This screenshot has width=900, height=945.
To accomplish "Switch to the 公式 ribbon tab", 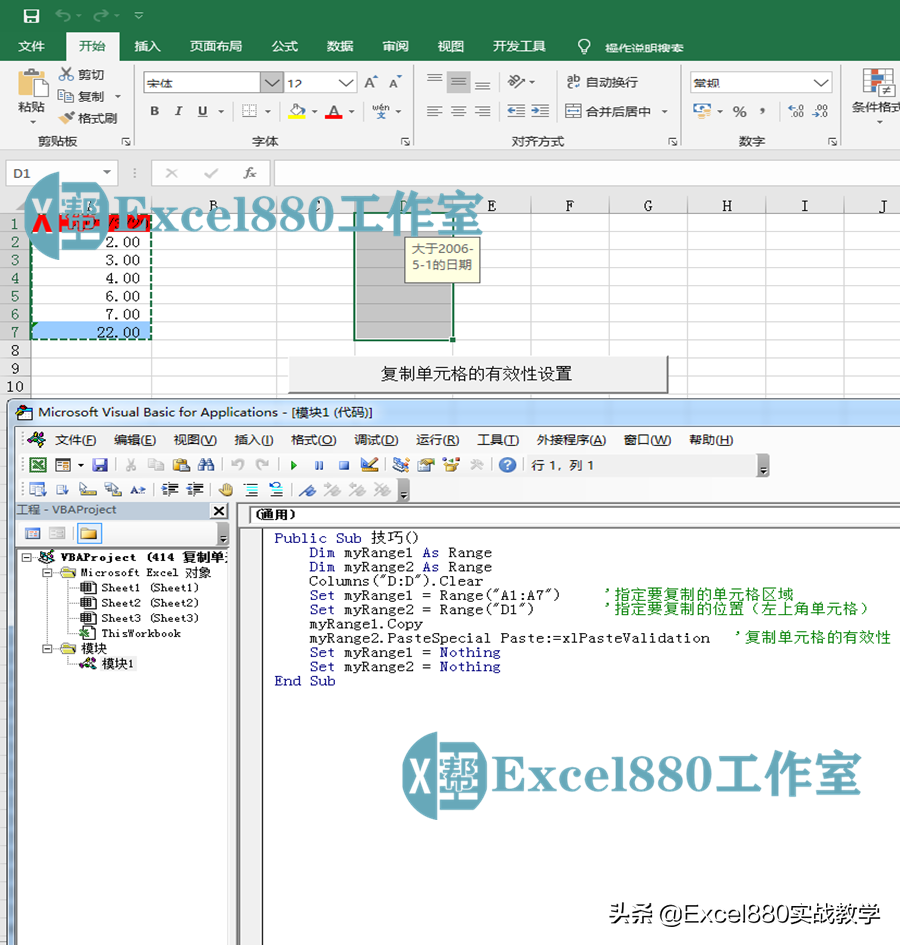I will pyautogui.click(x=285, y=46).
